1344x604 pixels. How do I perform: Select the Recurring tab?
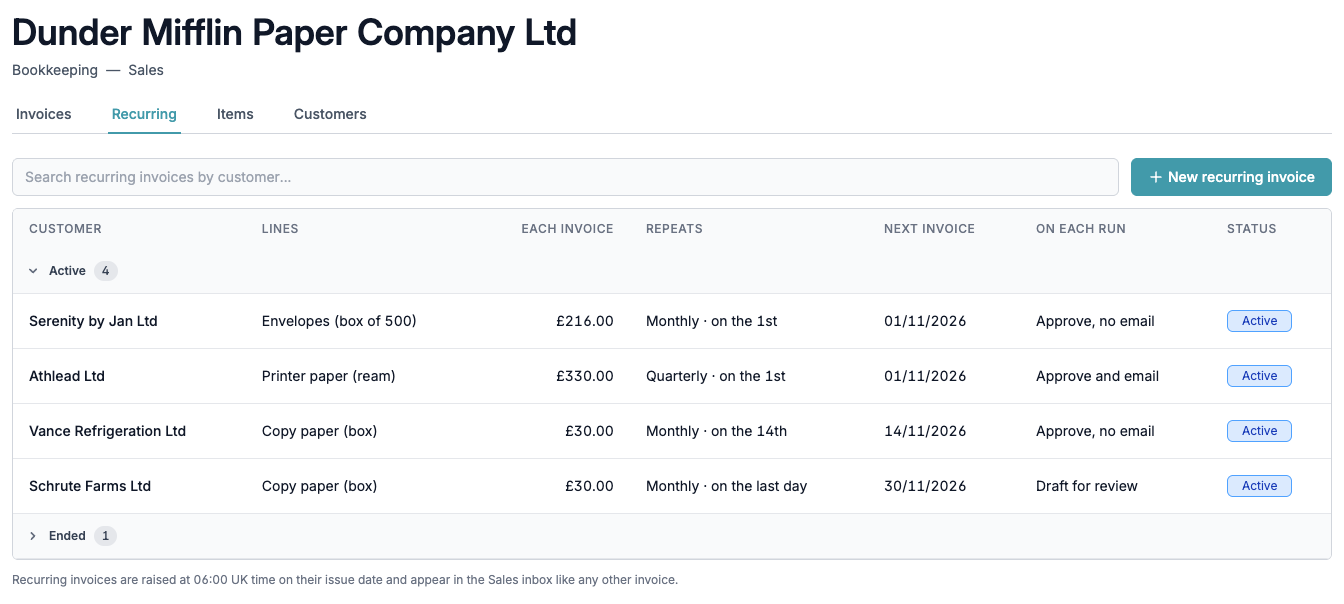pyautogui.click(x=144, y=114)
